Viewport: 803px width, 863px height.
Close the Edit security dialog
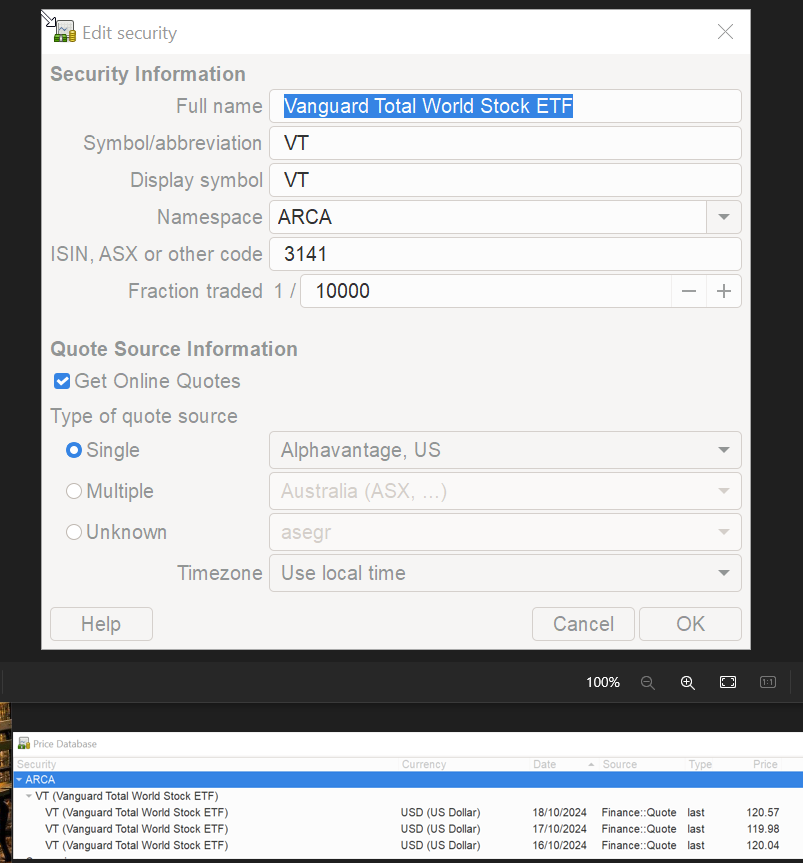point(725,32)
